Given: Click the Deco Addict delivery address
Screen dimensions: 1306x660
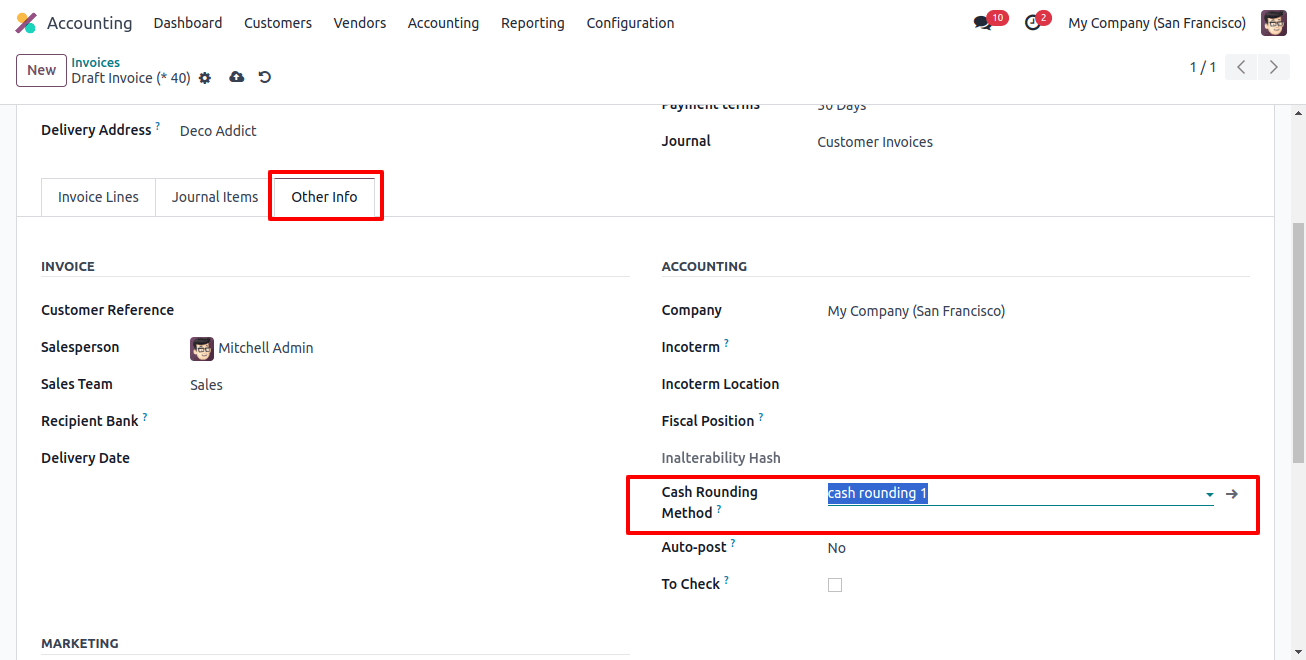Looking at the screenshot, I should (x=218, y=131).
